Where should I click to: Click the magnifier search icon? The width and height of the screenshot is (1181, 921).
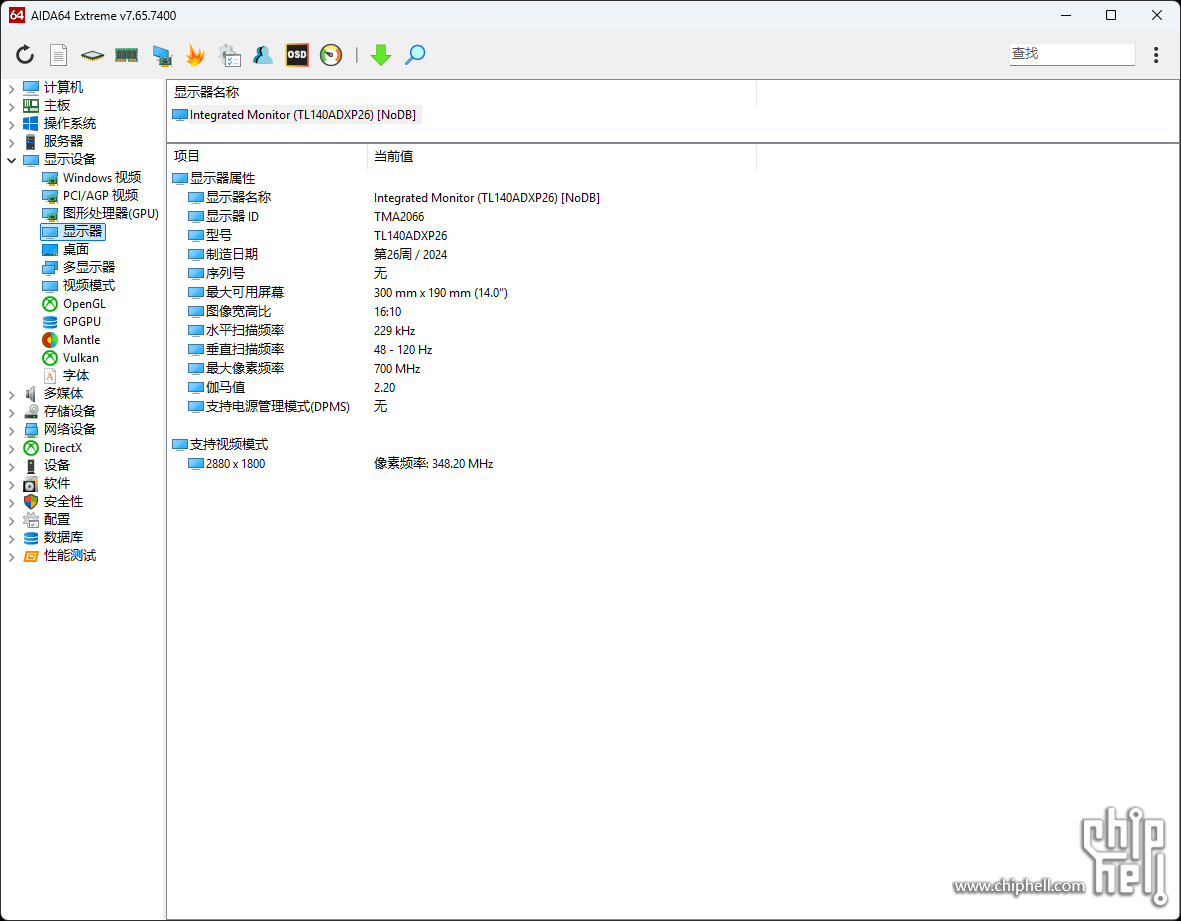pos(415,54)
